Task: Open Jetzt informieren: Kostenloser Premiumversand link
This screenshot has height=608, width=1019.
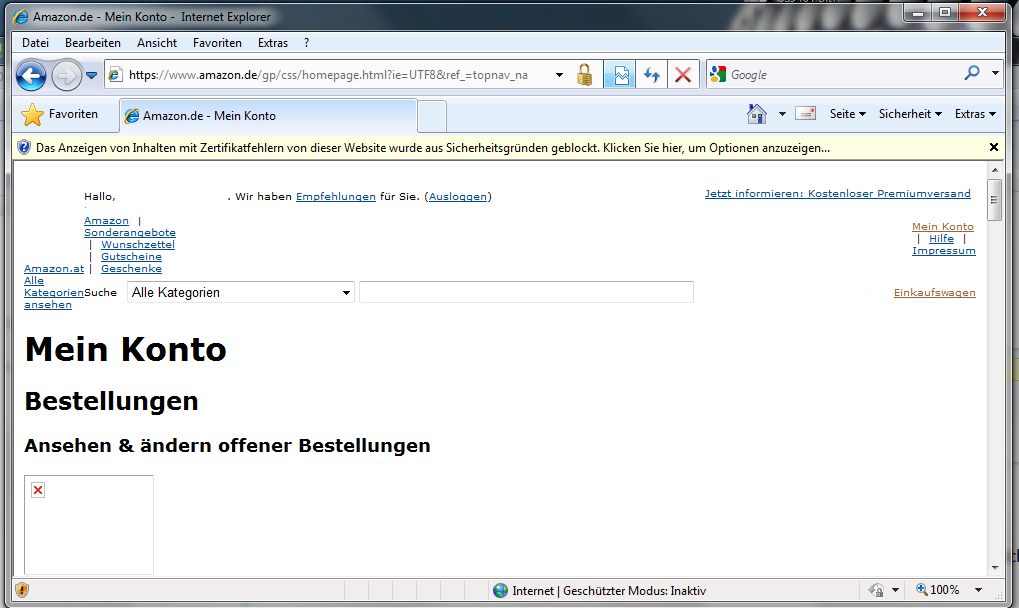Action: (838, 194)
